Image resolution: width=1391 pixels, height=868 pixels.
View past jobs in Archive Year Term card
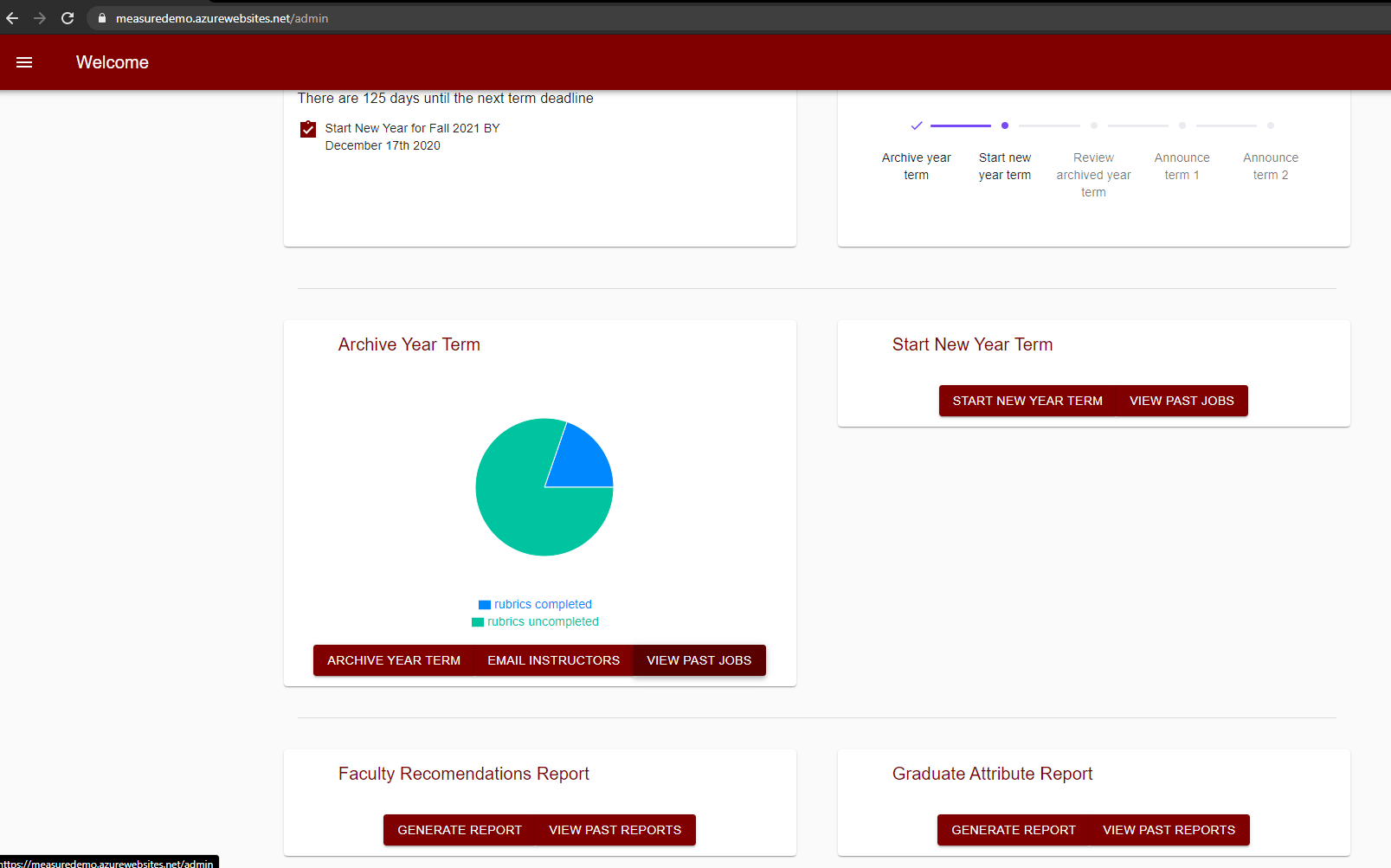(x=699, y=660)
